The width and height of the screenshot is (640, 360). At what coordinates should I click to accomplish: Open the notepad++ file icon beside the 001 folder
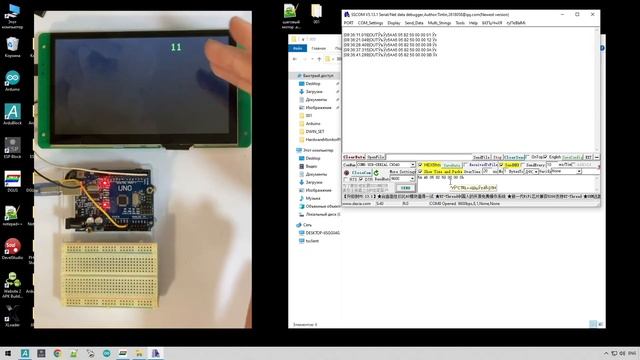291,16
